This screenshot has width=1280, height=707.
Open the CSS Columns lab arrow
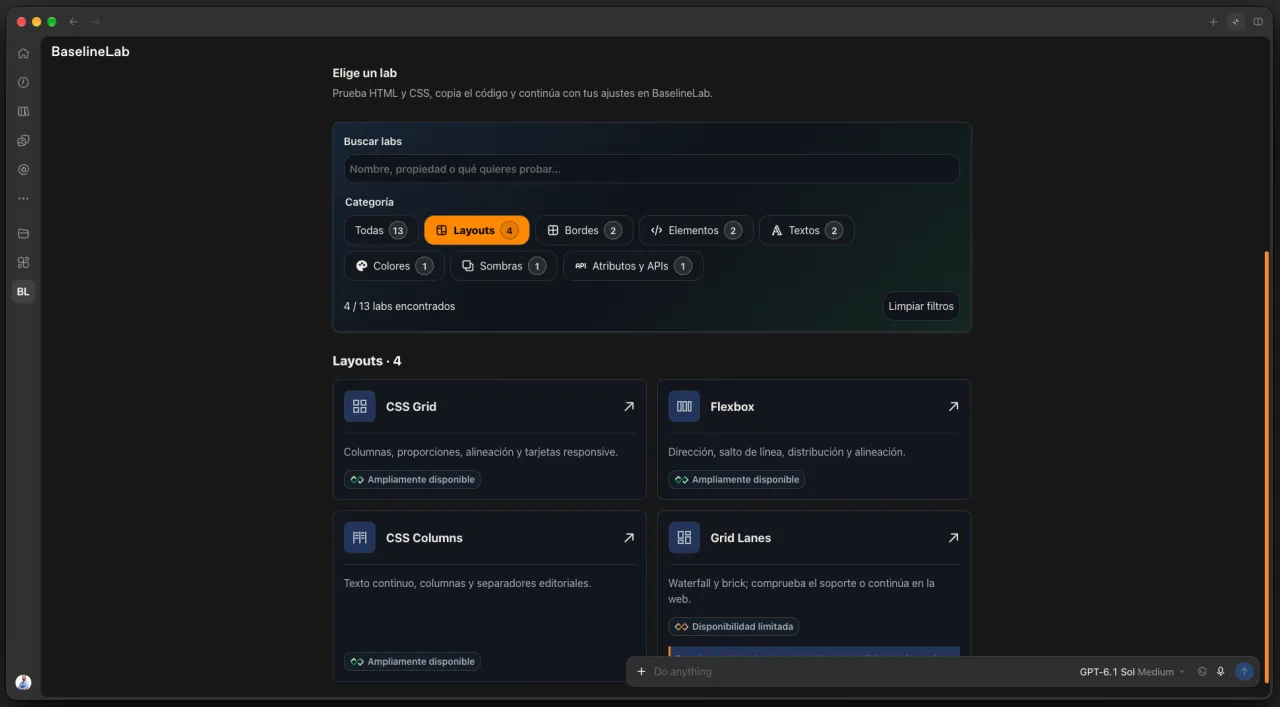point(628,537)
